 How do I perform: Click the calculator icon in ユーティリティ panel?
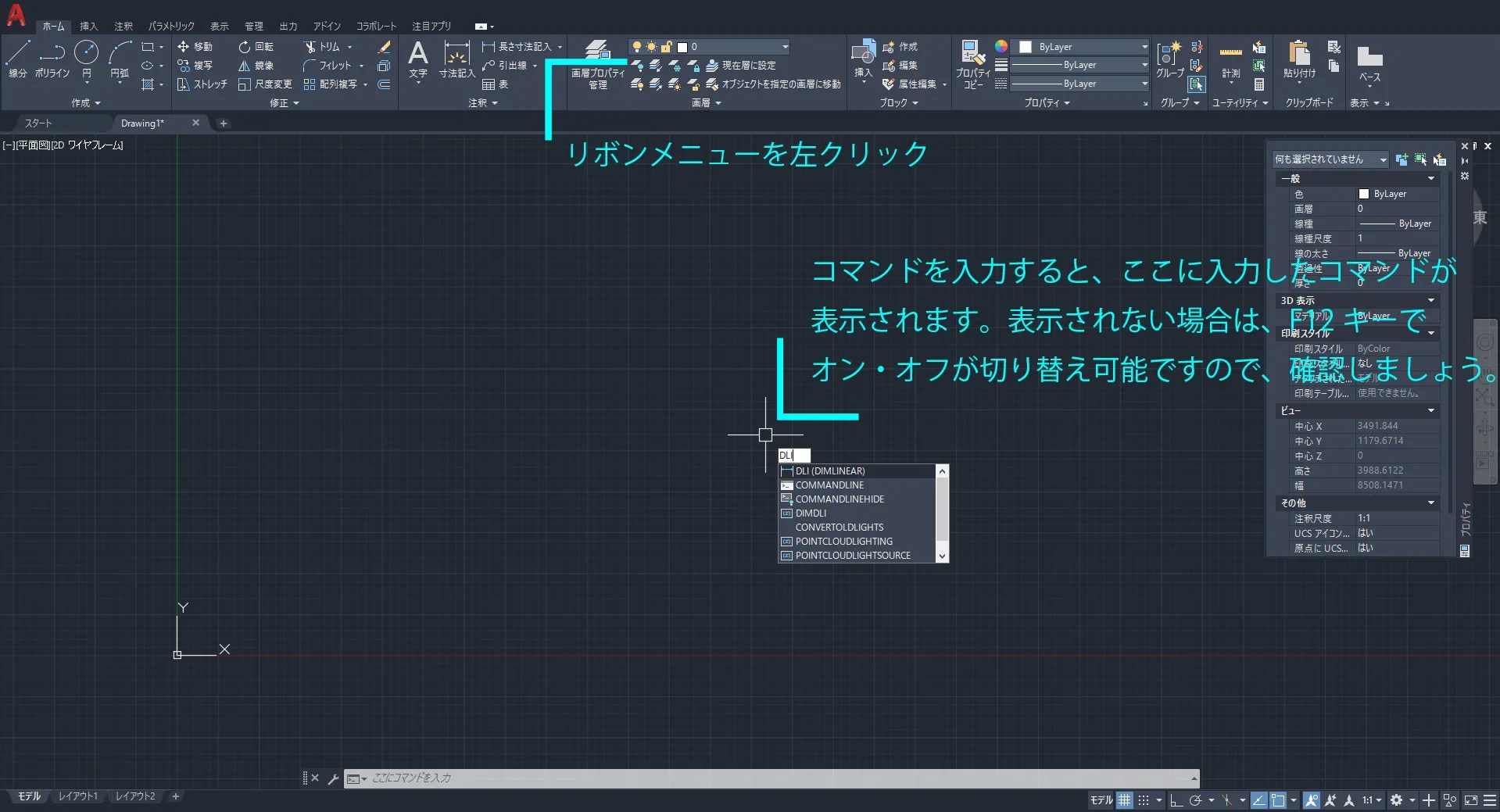coord(1259,84)
